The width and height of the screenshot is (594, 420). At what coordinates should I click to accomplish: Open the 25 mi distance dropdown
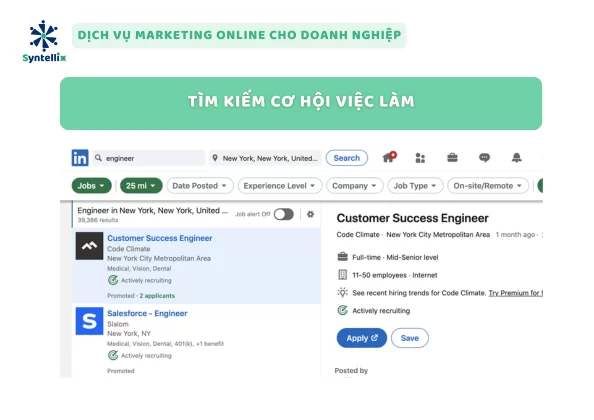(141, 186)
